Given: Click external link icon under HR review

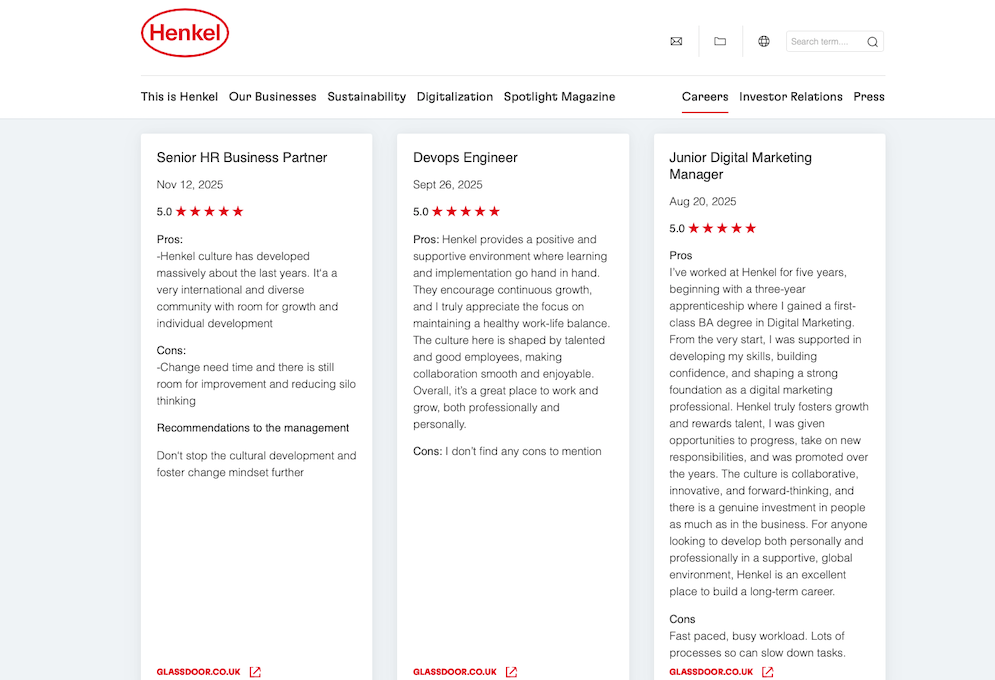Looking at the screenshot, I should 255,672.
